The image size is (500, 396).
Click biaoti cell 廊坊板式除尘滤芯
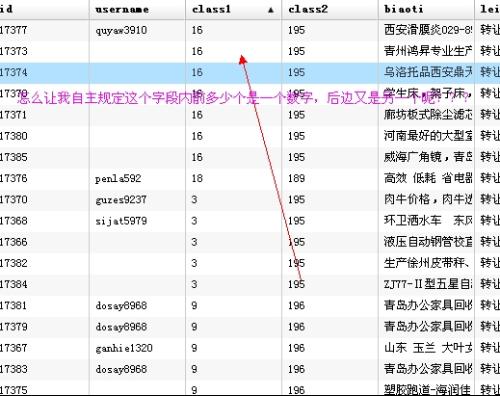click(428, 115)
